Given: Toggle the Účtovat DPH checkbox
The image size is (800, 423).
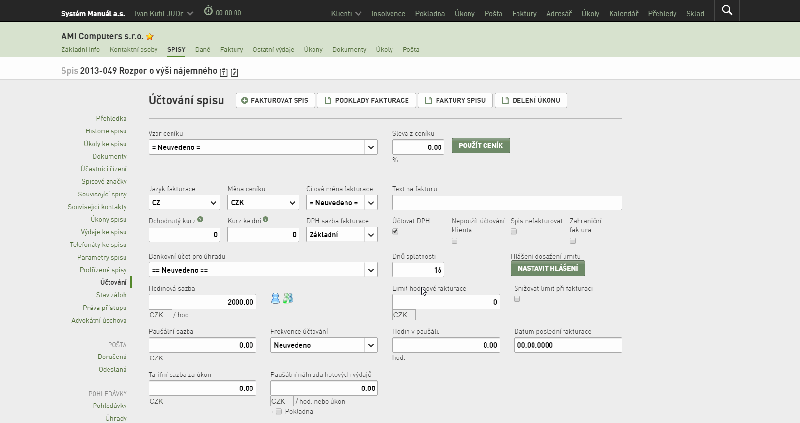Looking at the screenshot, I should click(395, 231).
